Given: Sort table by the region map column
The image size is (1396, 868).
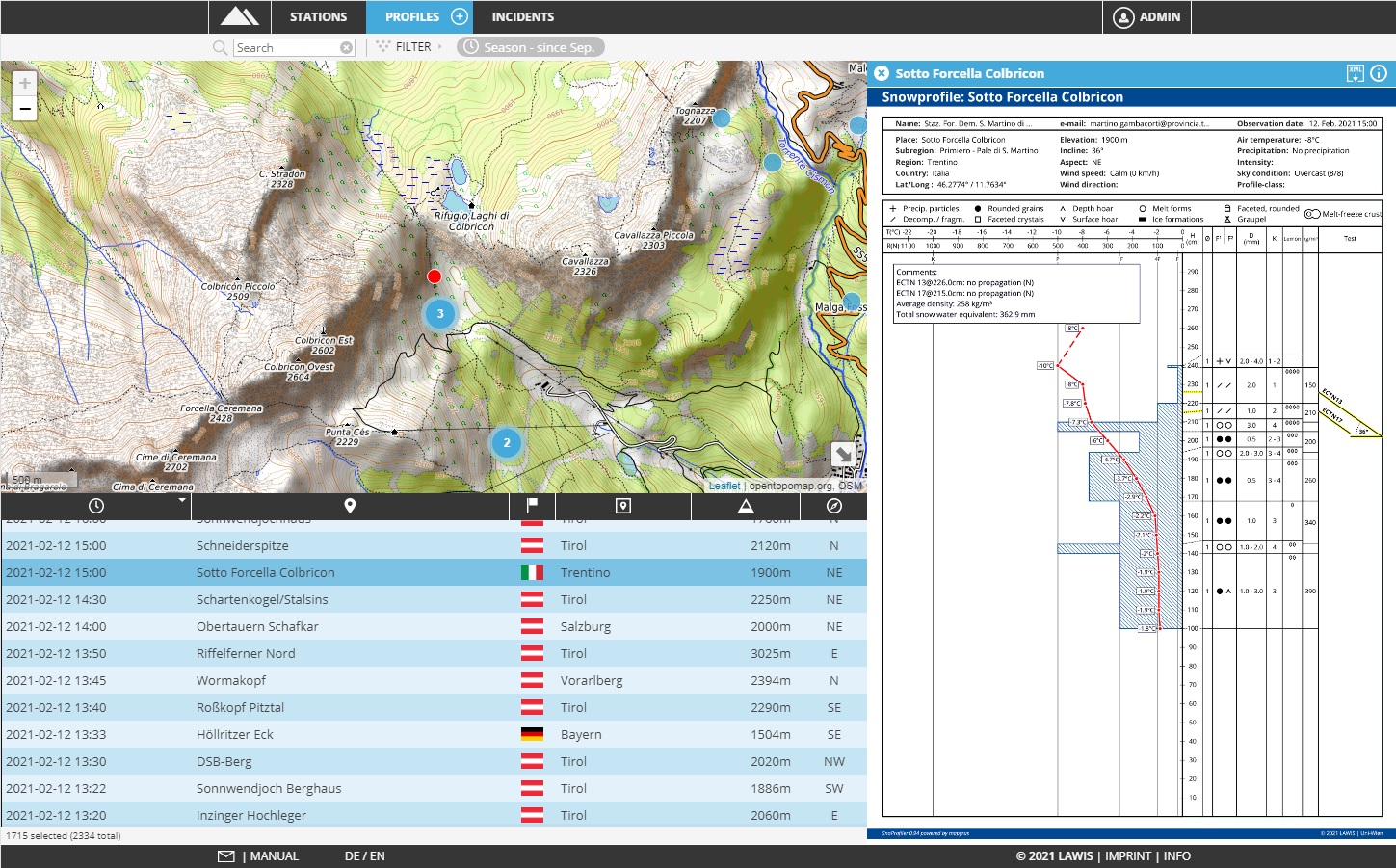Looking at the screenshot, I should pos(623,506).
